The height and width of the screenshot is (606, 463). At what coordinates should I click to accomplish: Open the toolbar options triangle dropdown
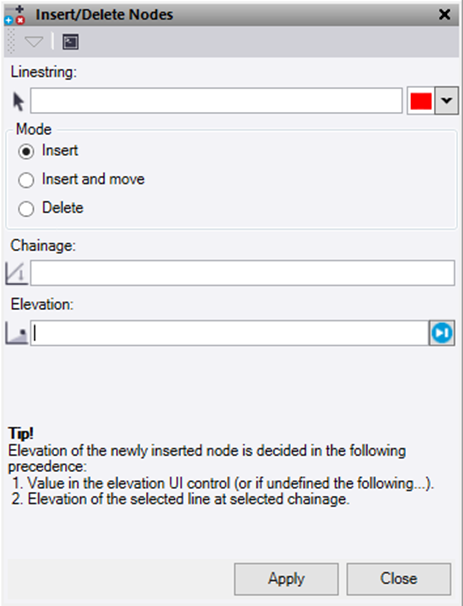click(34, 41)
